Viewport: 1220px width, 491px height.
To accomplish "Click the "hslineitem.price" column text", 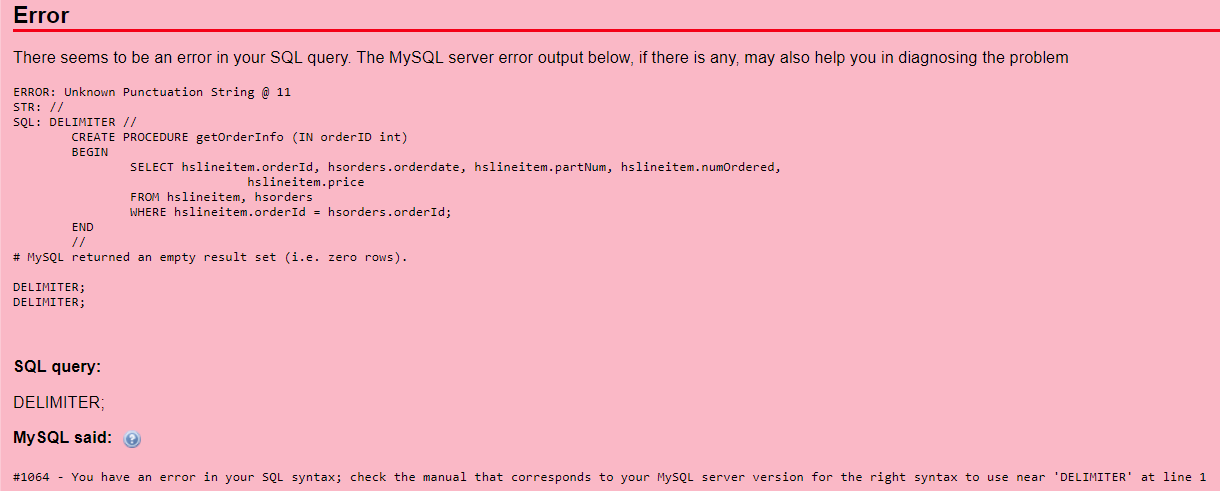I will [x=306, y=182].
